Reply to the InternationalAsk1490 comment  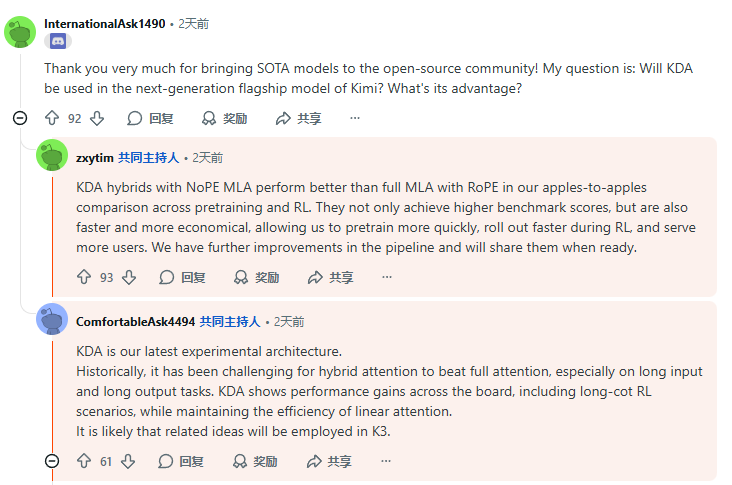(150, 118)
